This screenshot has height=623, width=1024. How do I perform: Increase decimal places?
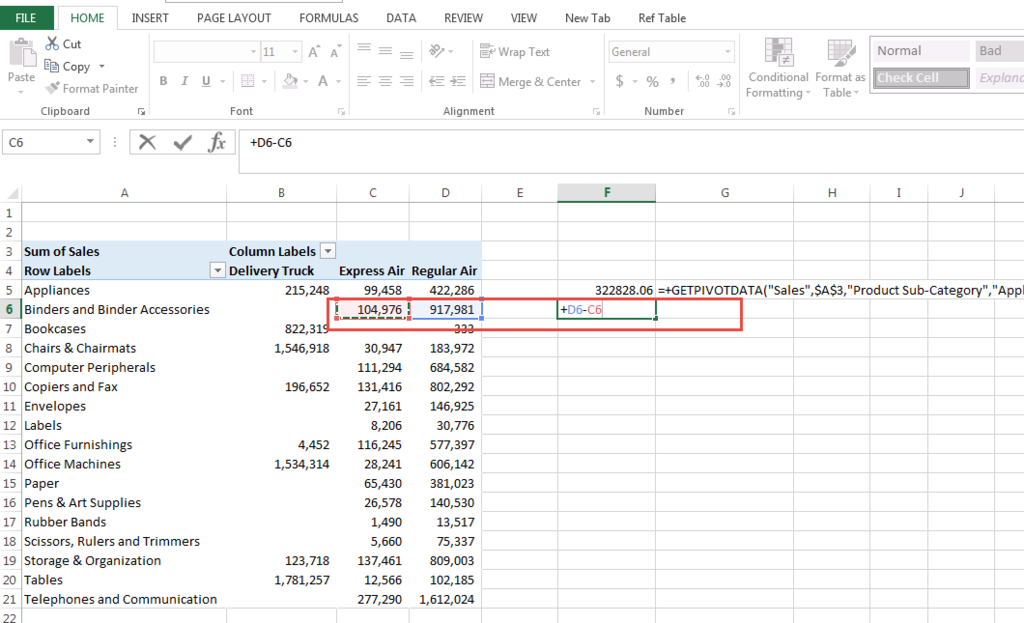point(702,81)
